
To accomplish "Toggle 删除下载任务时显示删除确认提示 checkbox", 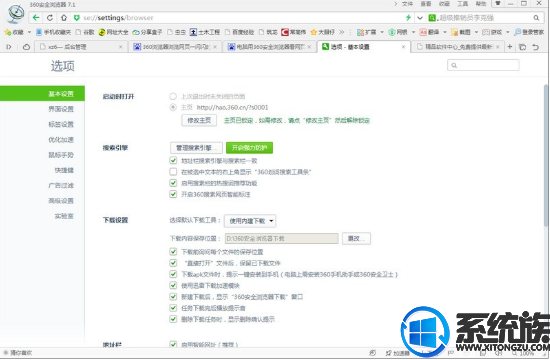I will click(x=173, y=319).
